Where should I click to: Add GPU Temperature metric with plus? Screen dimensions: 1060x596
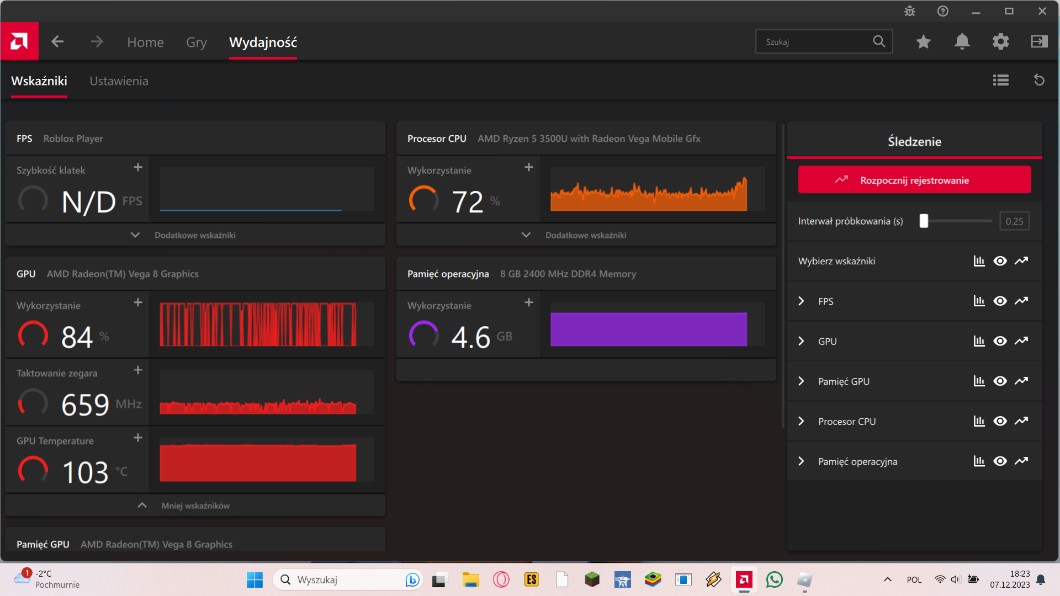point(138,438)
